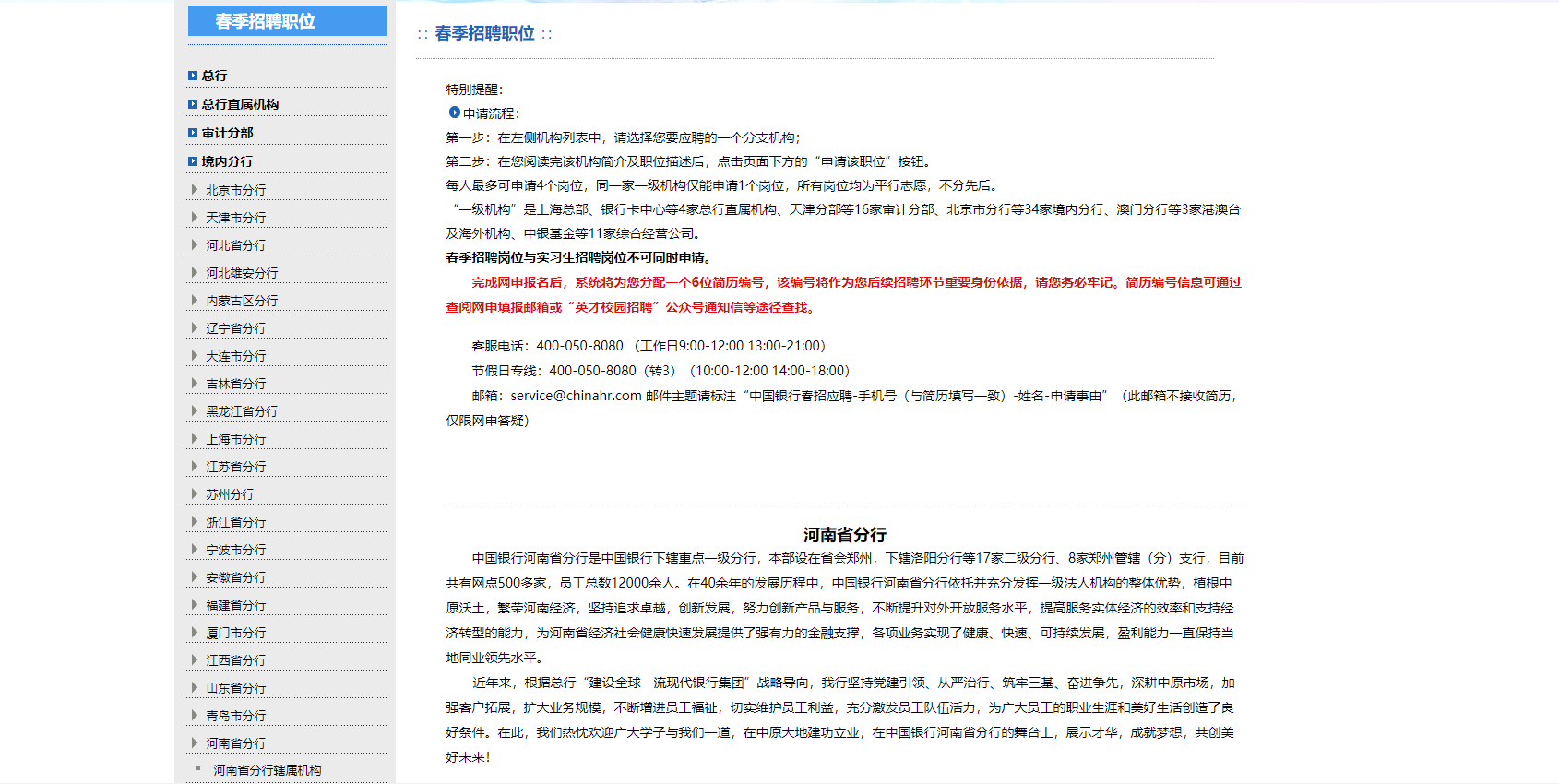Image resolution: width=1559 pixels, height=784 pixels.
Task: Select 苏州分行 in the branch list
Action: tap(230, 494)
